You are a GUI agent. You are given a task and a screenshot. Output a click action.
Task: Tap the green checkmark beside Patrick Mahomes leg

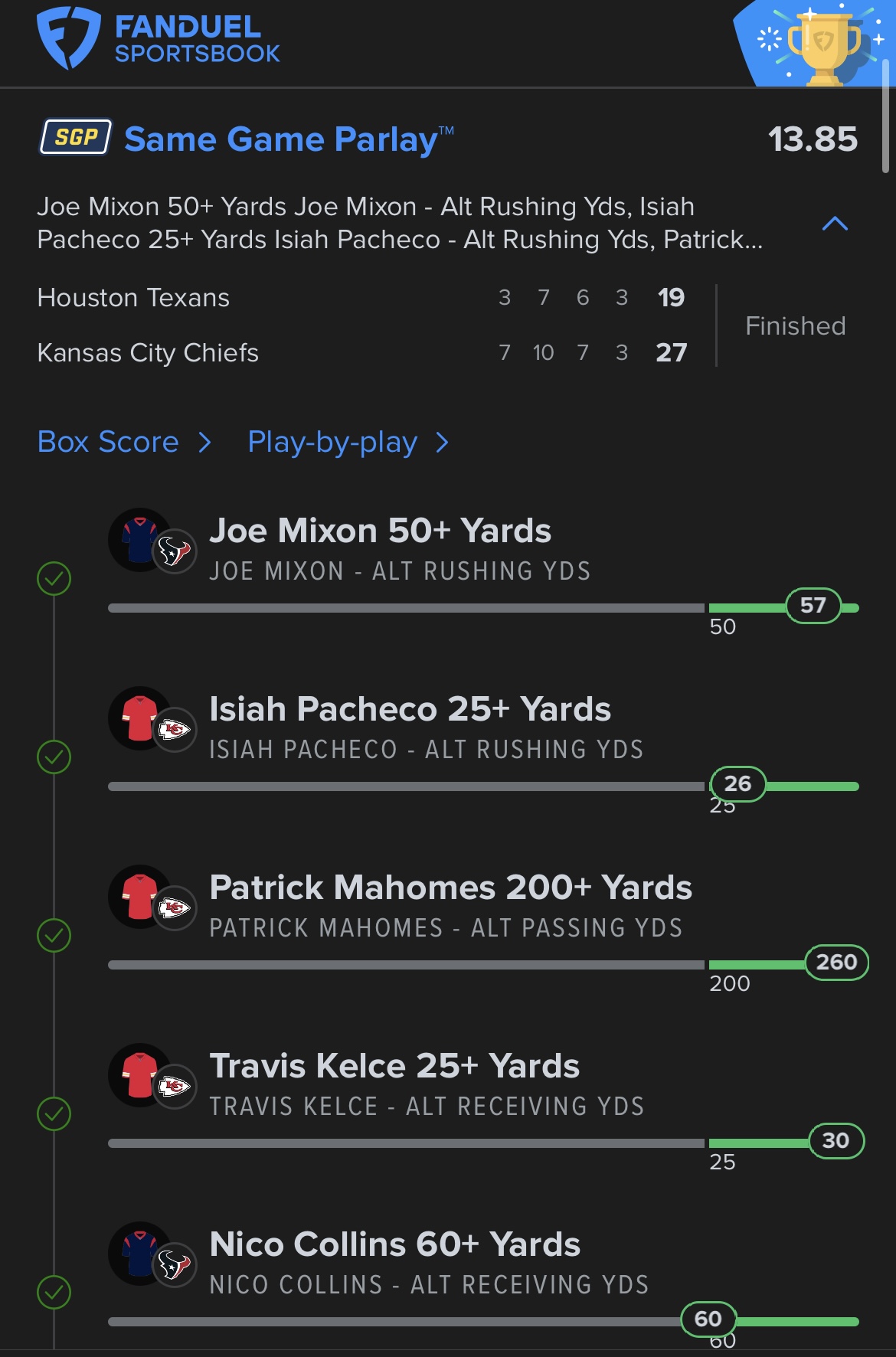(54, 936)
